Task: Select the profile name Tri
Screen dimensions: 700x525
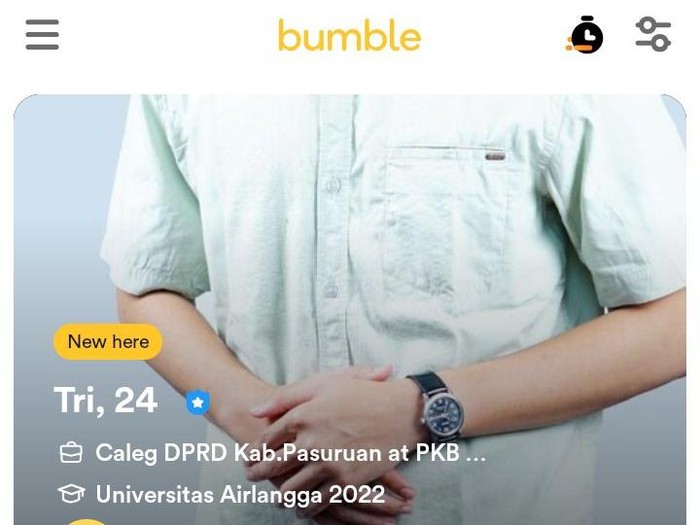Action: pos(77,400)
